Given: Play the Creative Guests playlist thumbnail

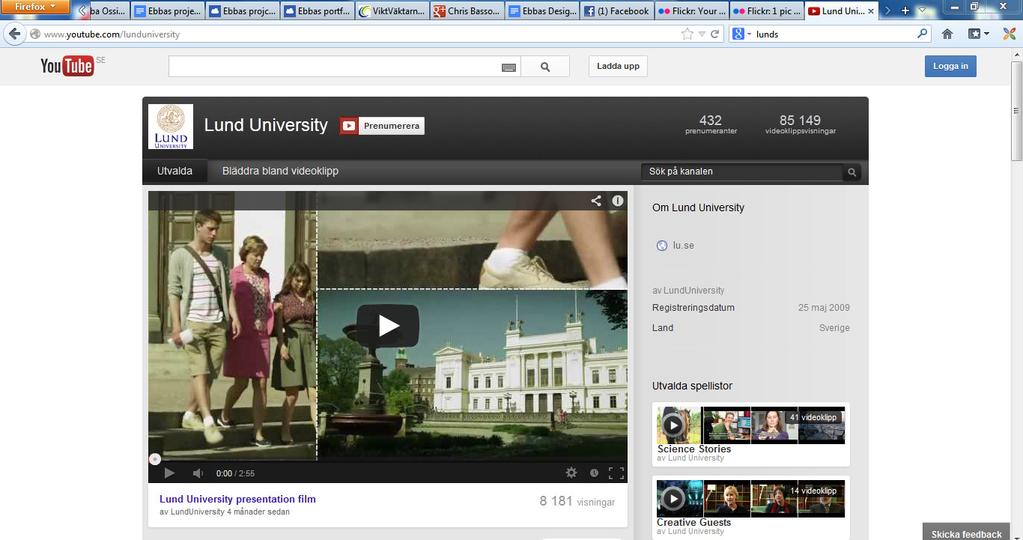Looking at the screenshot, I should (x=750, y=499).
